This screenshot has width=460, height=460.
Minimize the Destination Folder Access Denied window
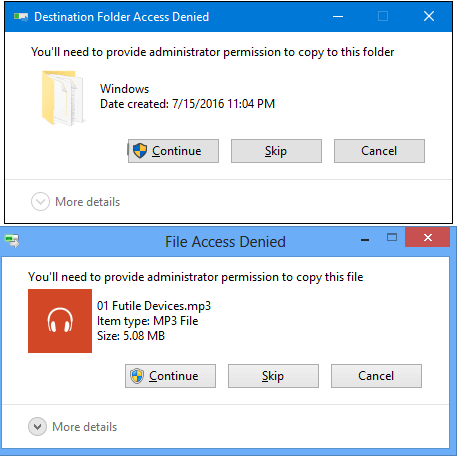[x=338, y=16]
